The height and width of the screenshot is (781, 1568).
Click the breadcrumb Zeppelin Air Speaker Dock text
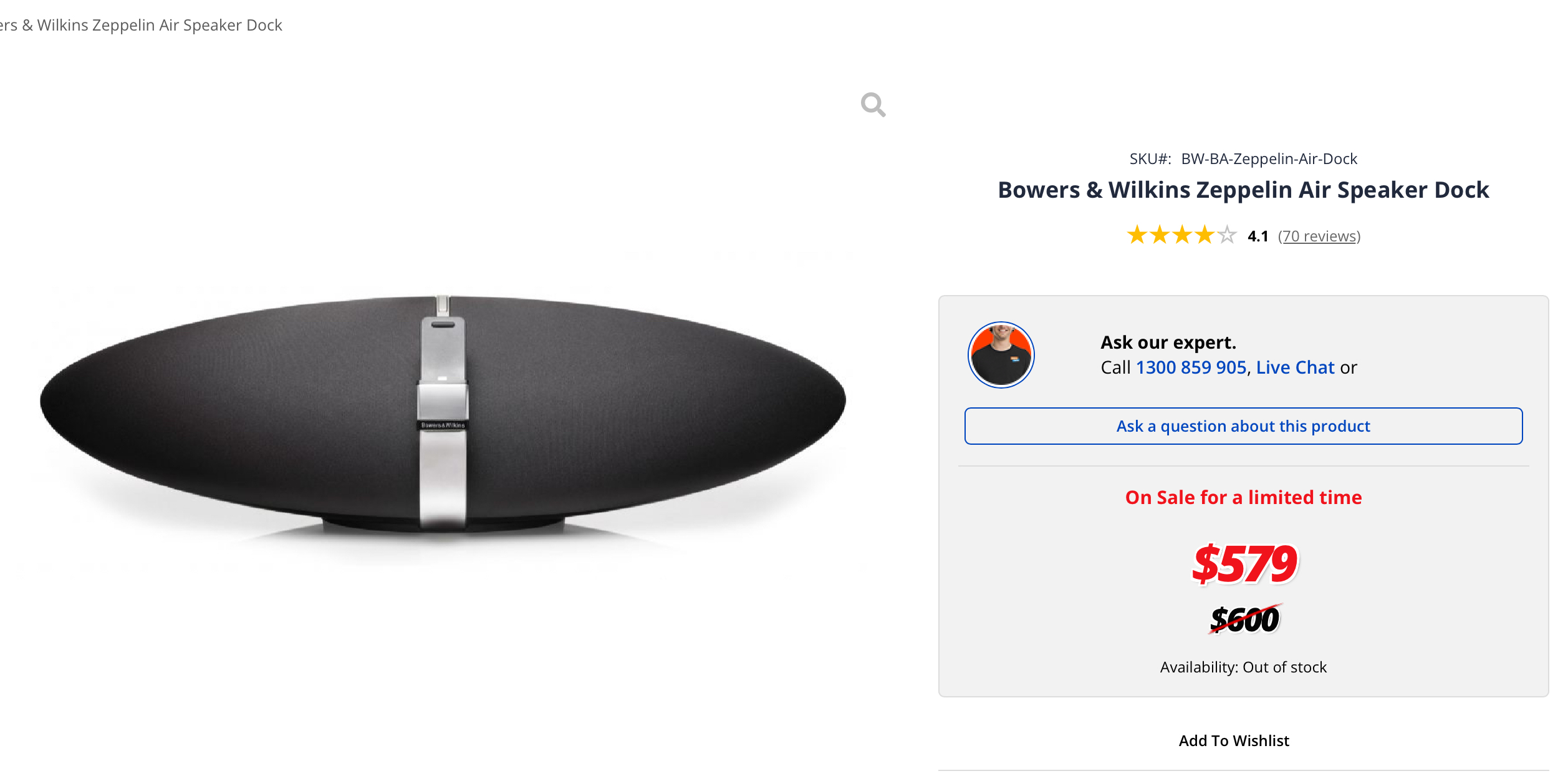coord(141,25)
